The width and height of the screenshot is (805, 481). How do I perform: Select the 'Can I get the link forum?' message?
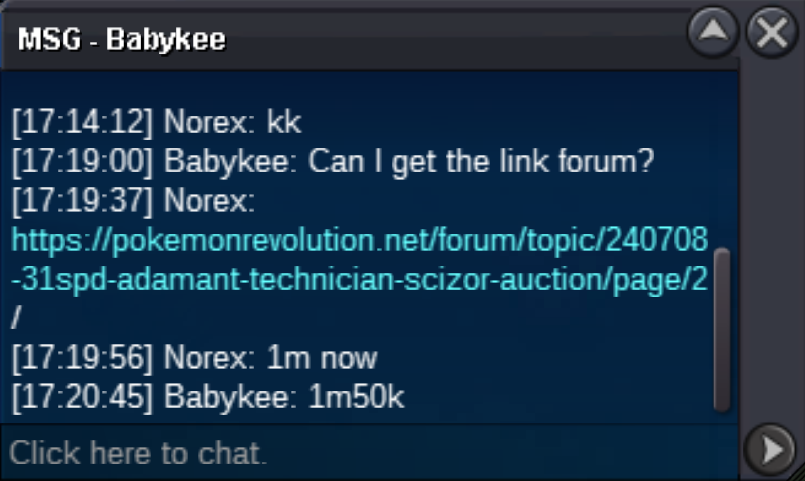point(481,161)
